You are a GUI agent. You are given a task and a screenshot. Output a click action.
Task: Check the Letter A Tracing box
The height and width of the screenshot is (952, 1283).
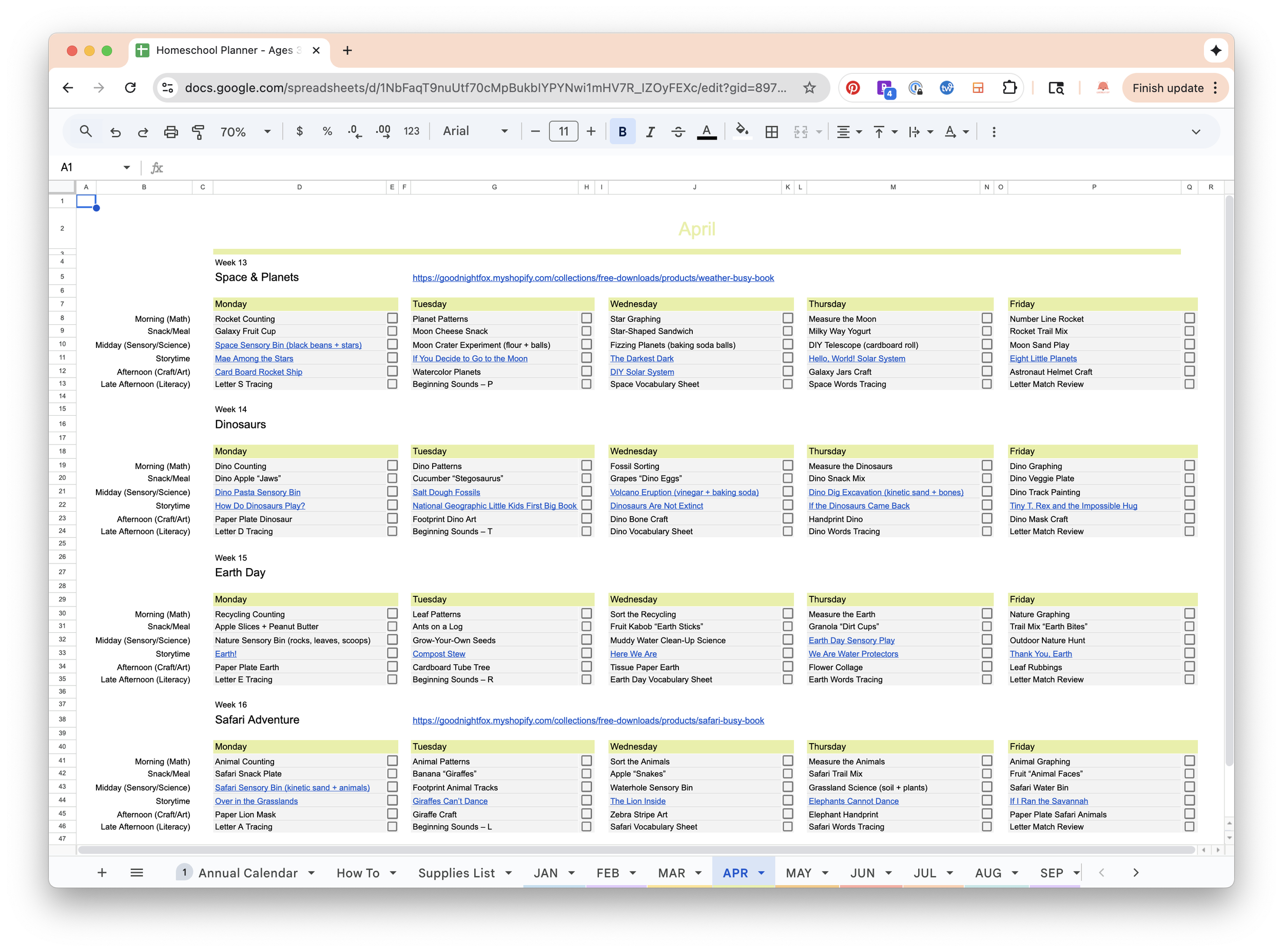click(x=392, y=826)
